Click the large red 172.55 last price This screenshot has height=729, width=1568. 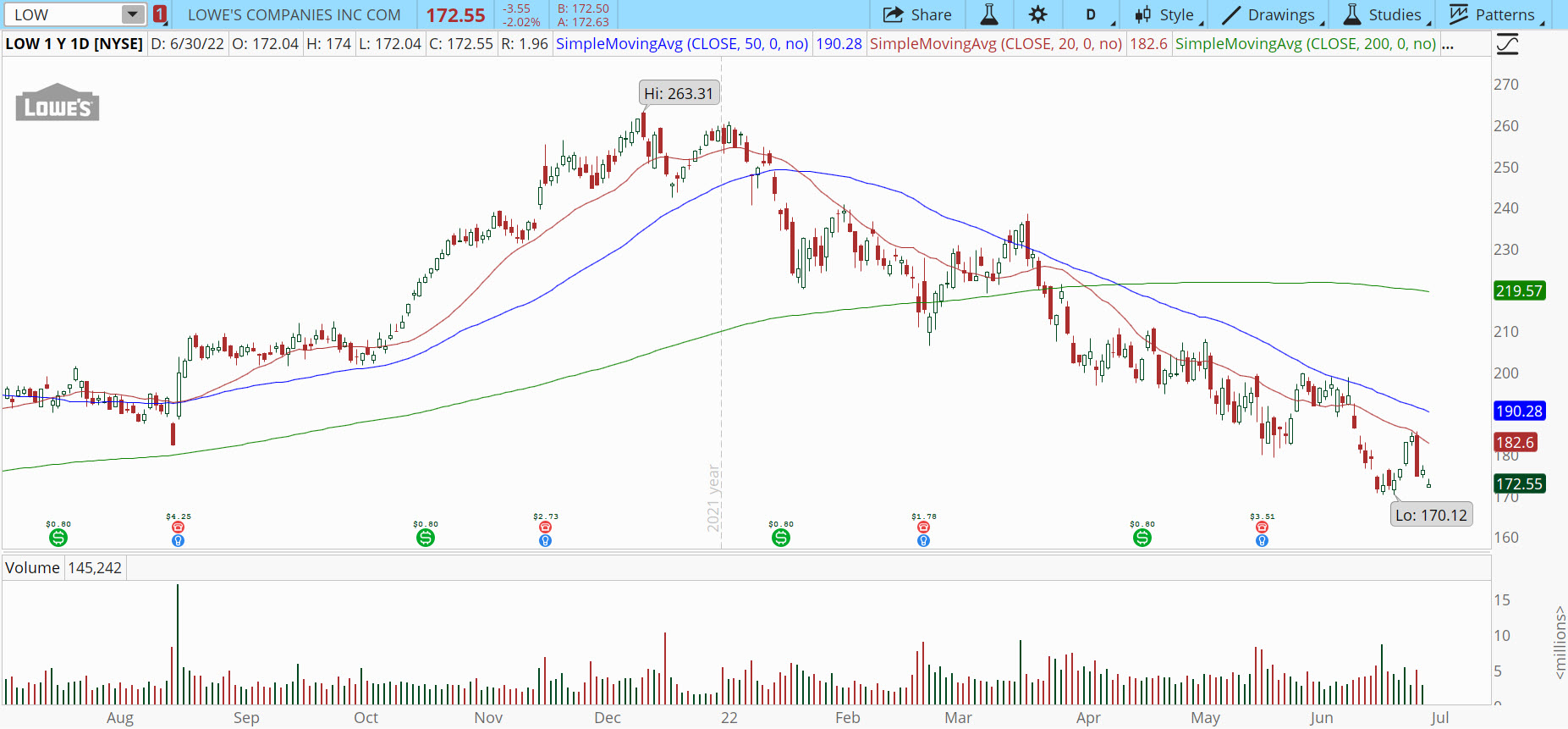tap(455, 15)
